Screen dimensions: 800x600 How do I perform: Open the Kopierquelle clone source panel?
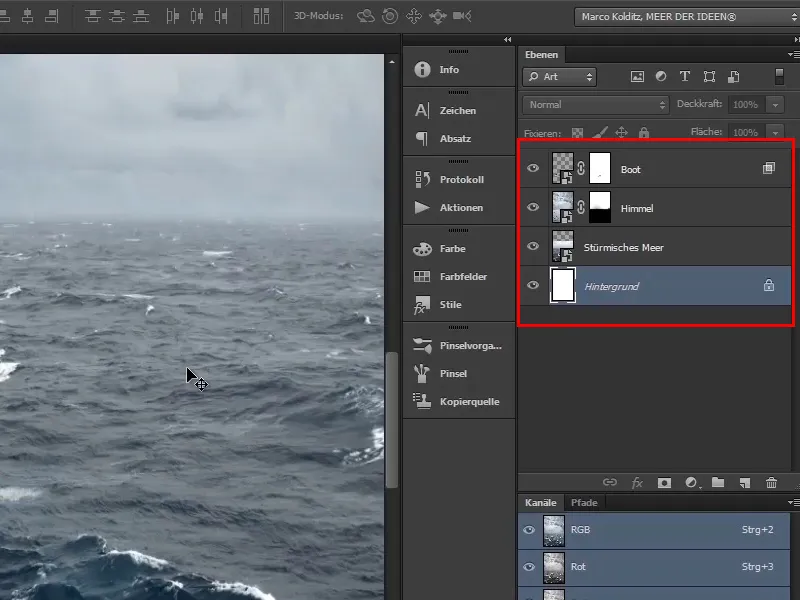tap(458, 402)
